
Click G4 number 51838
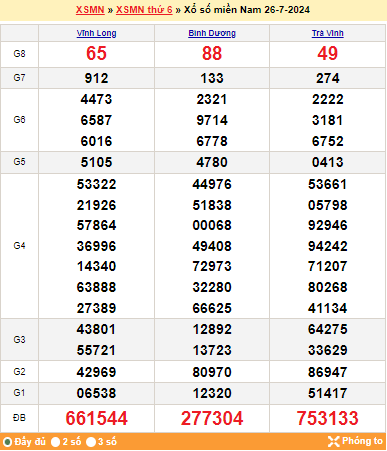coord(212,205)
